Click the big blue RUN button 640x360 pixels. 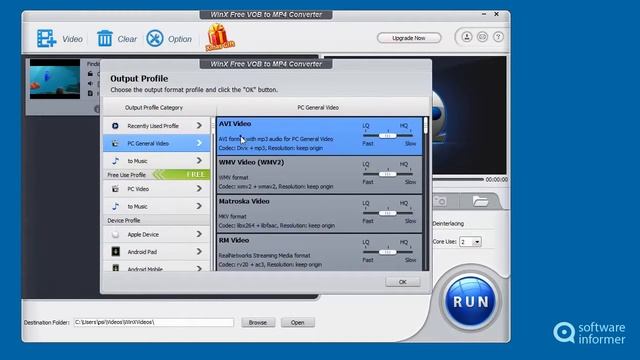[x=470, y=302]
